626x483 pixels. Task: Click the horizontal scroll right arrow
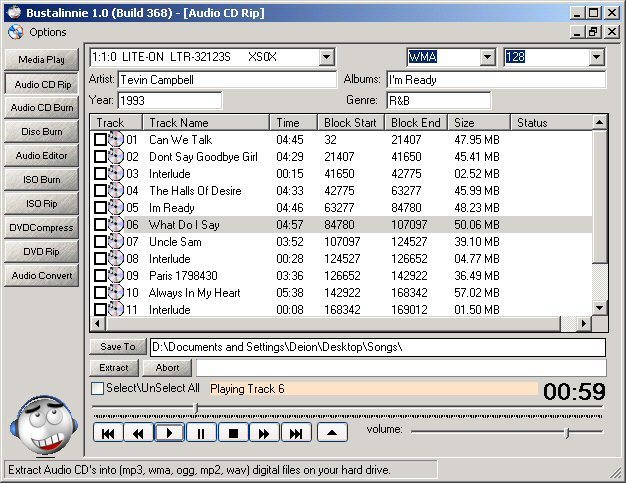coord(584,323)
